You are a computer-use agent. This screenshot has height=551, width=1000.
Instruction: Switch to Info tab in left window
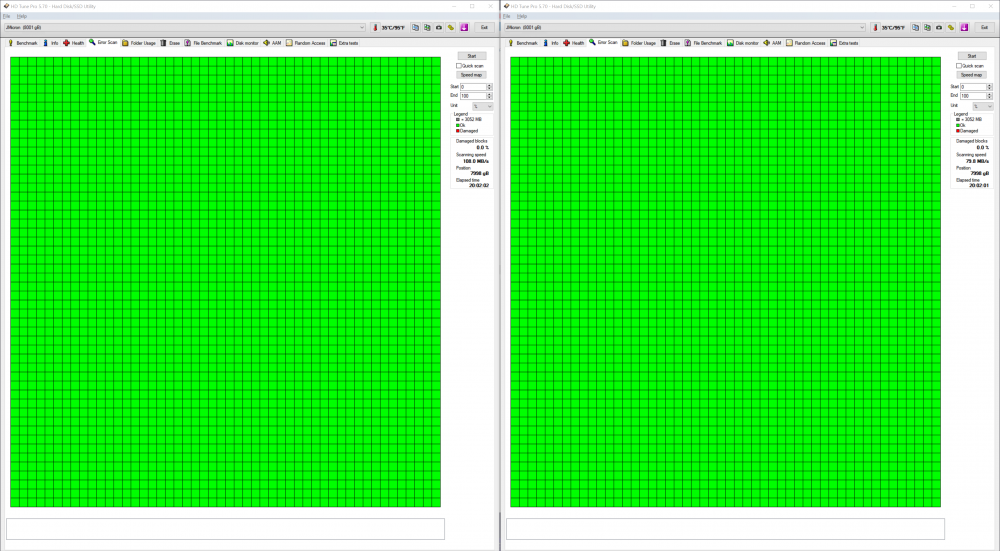point(50,43)
